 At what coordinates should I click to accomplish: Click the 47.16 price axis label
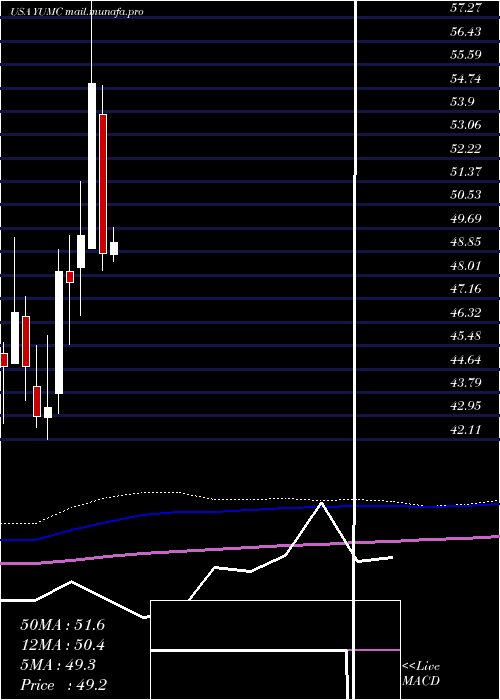(466, 289)
